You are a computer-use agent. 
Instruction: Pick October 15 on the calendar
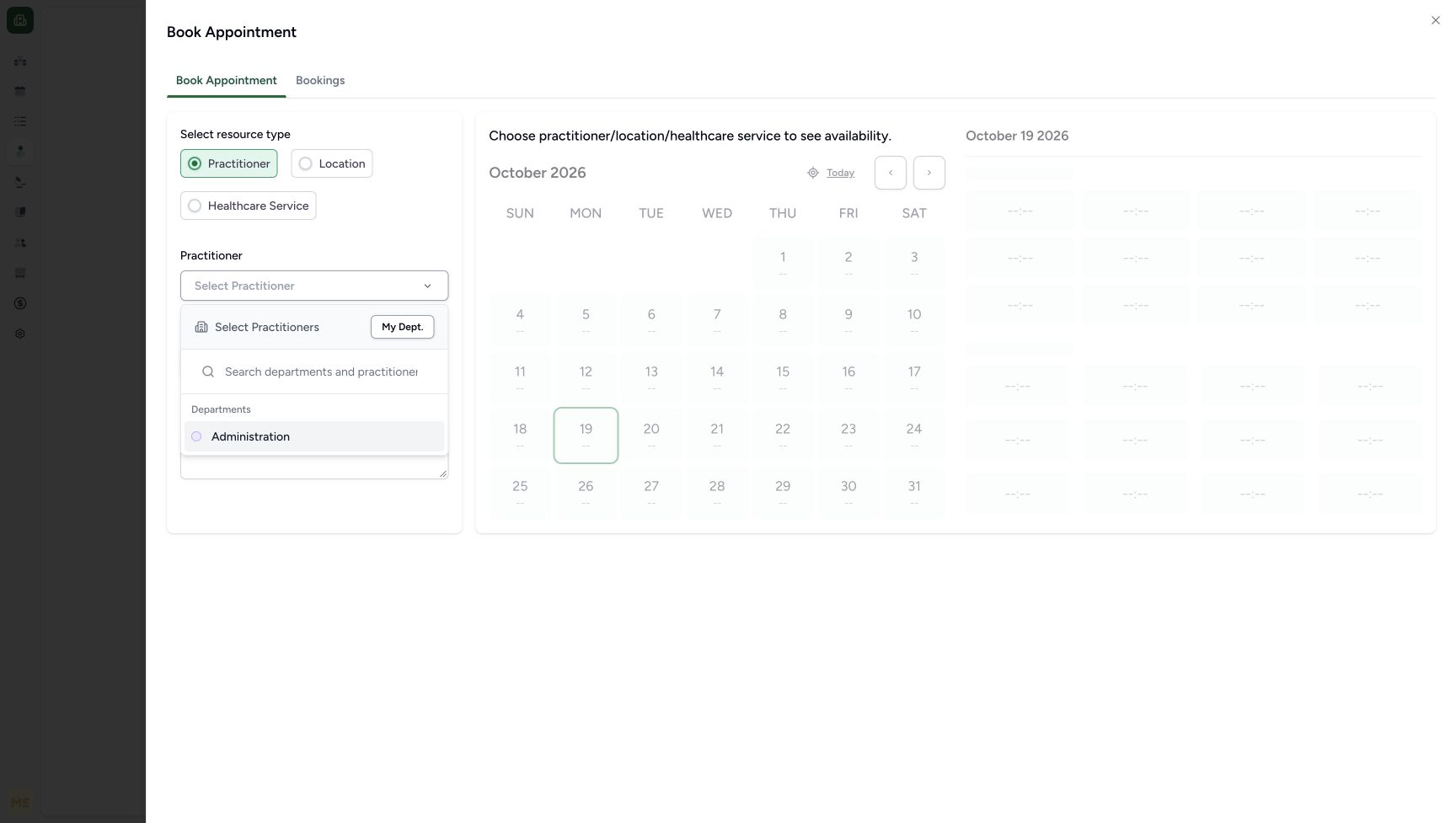(783, 378)
